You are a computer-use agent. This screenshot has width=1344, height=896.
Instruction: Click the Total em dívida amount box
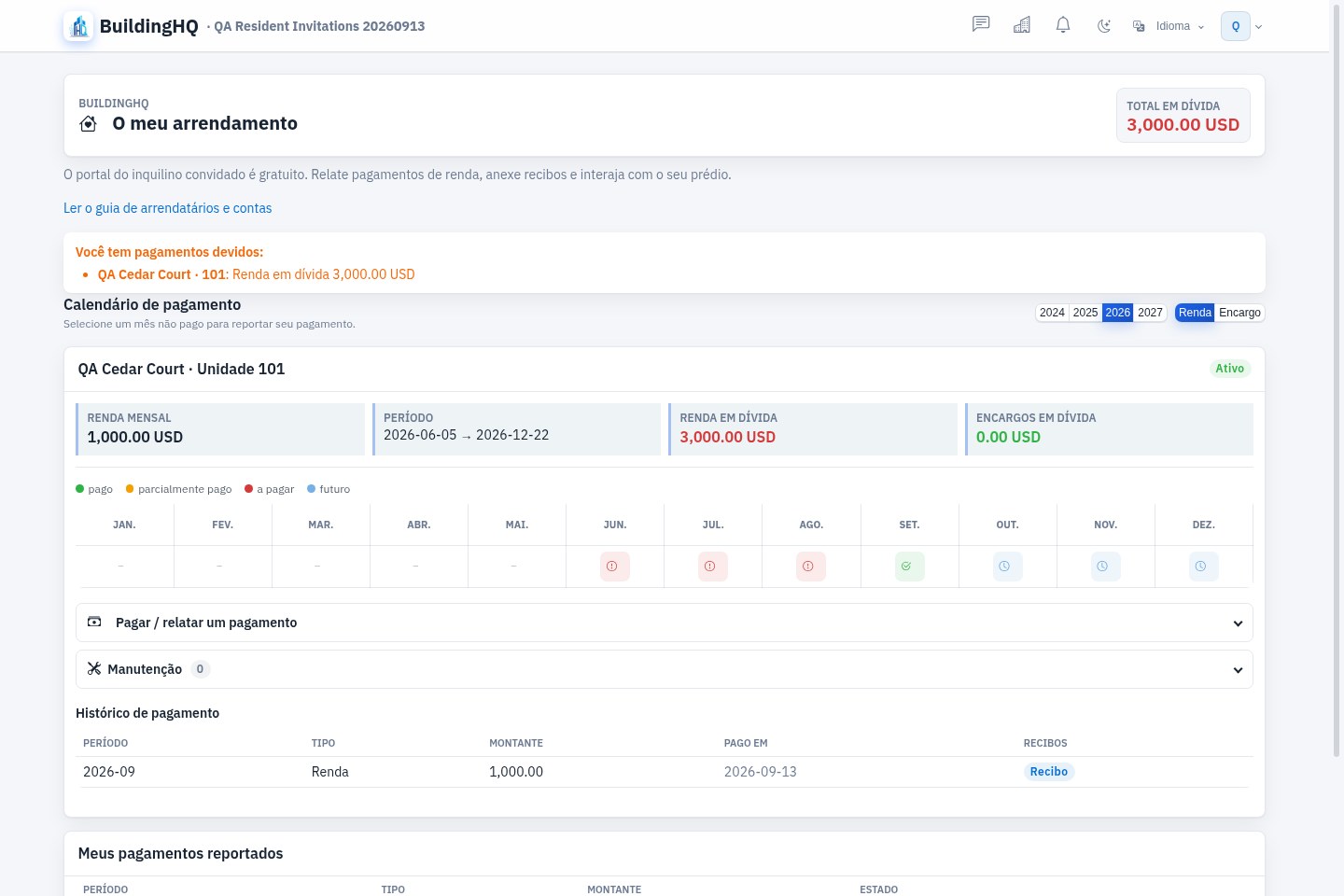[1183, 116]
